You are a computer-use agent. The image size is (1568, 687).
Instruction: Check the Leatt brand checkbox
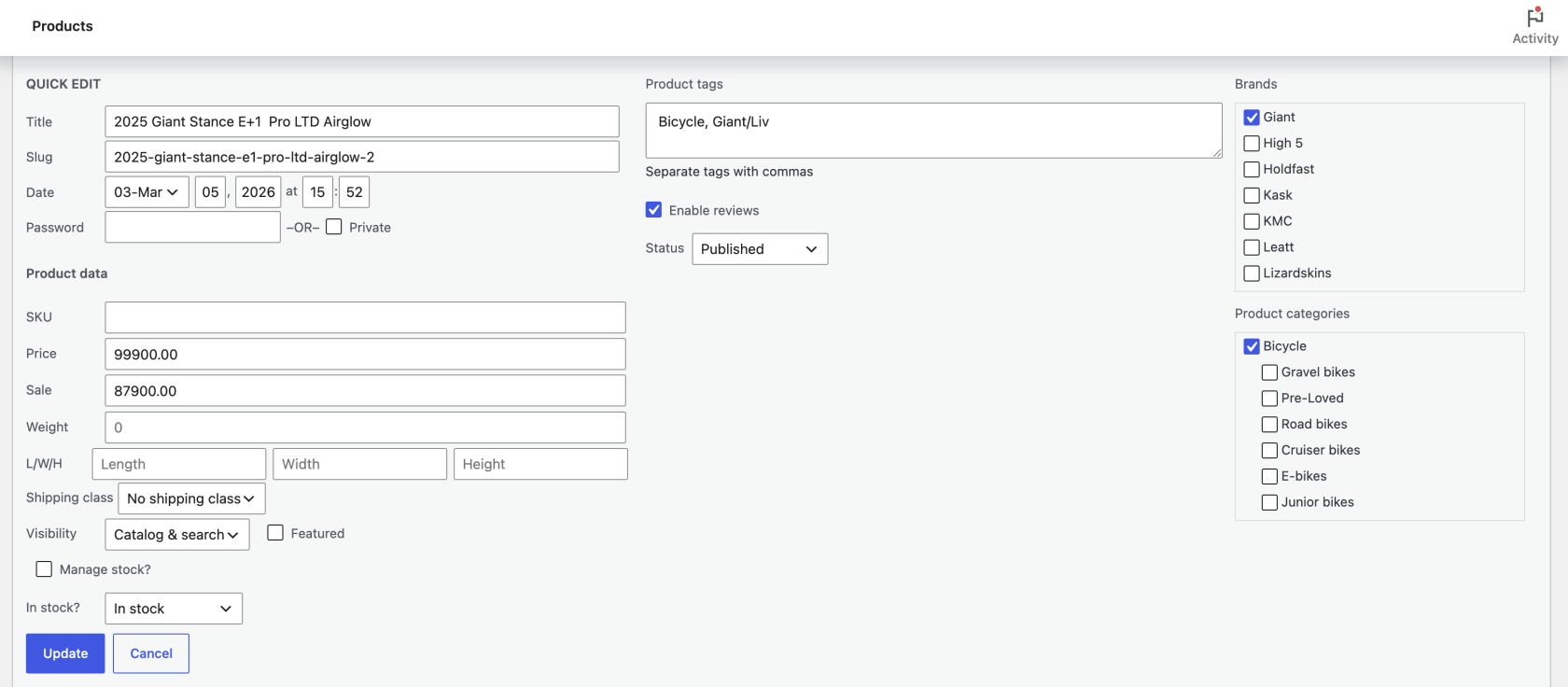coord(1252,248)
